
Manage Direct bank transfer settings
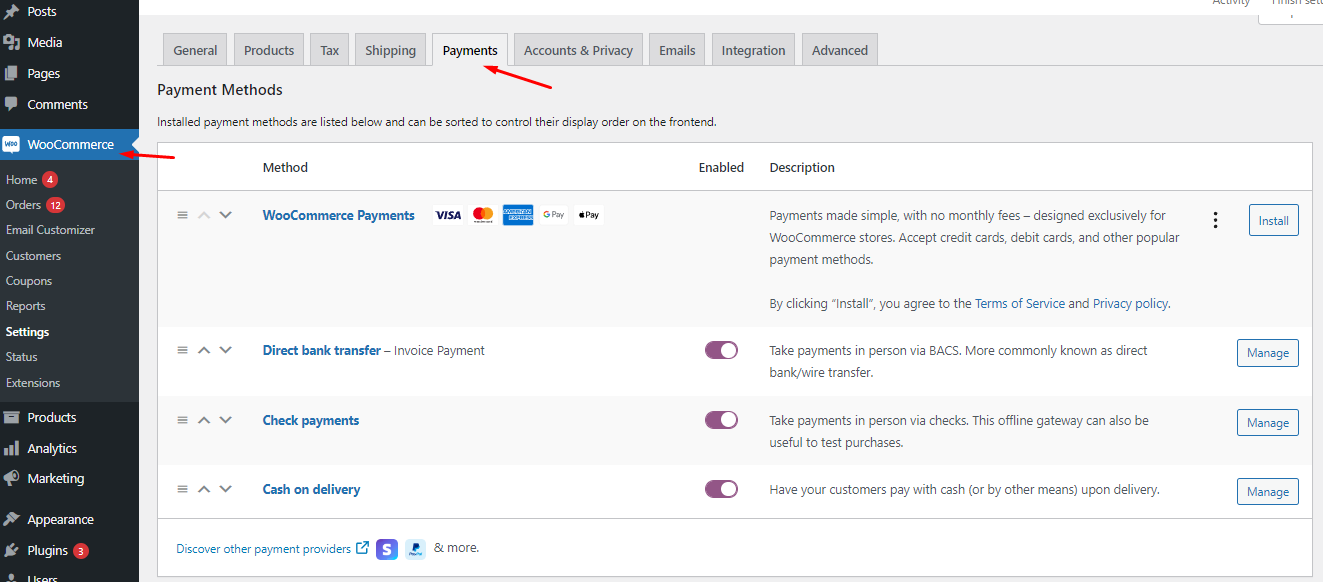[x=1268, y=353]
